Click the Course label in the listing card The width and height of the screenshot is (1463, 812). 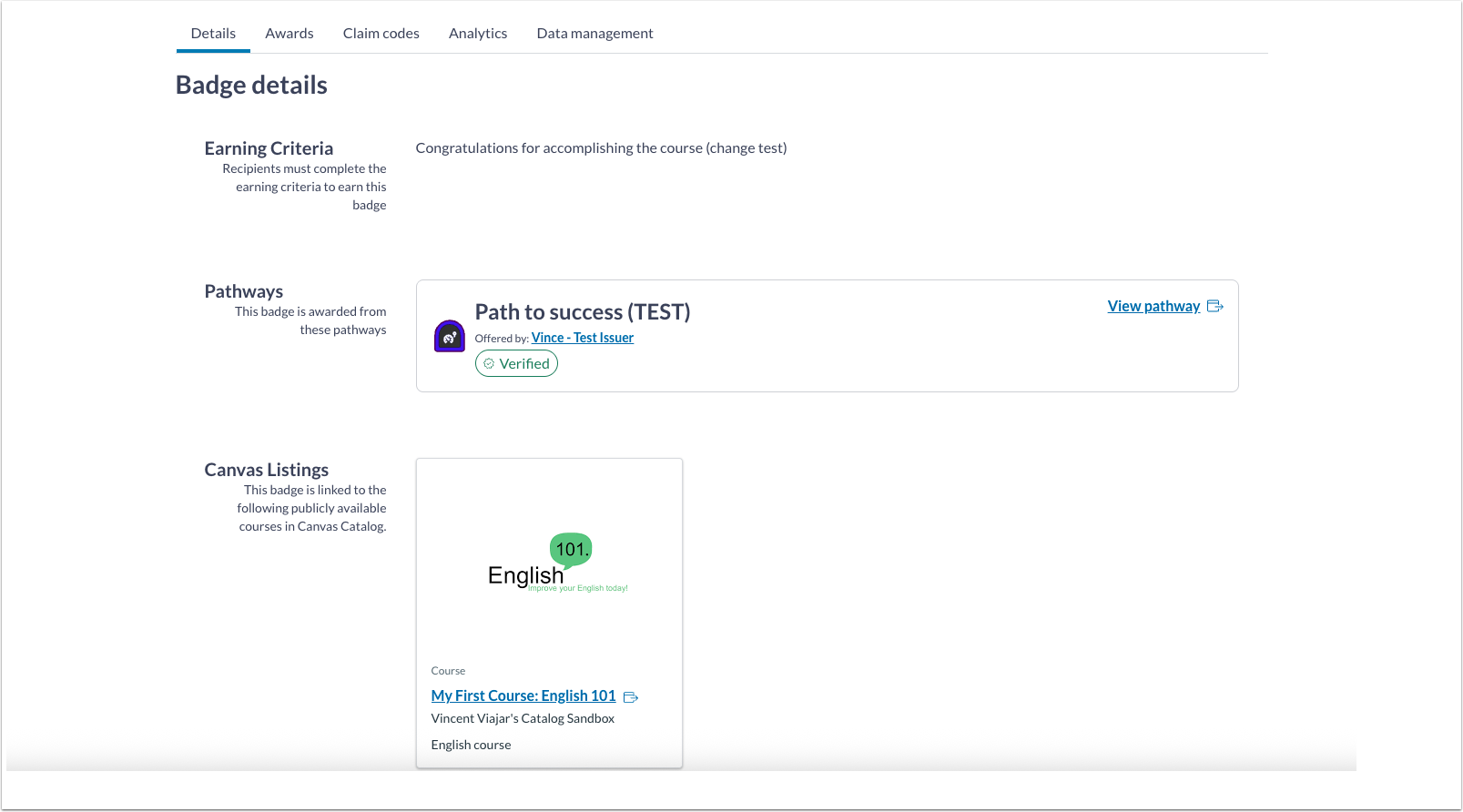(x=448, y=671)
